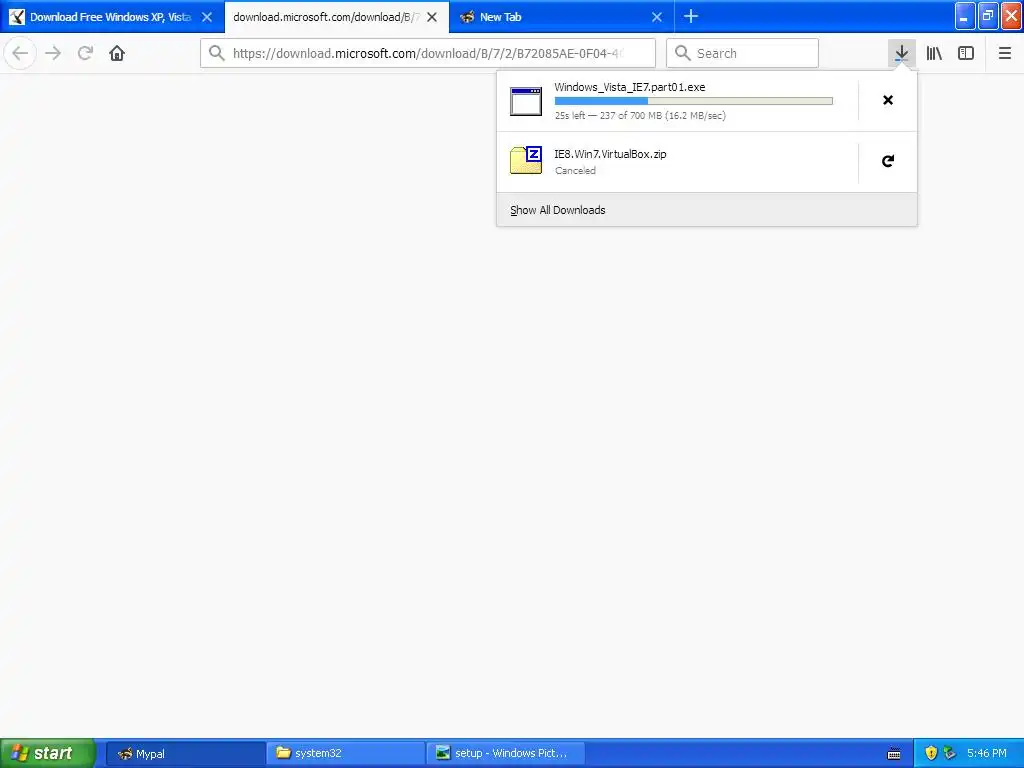Close the New Tab tab
Viewport: 1024px width, 768px height.
coord(657,17)
